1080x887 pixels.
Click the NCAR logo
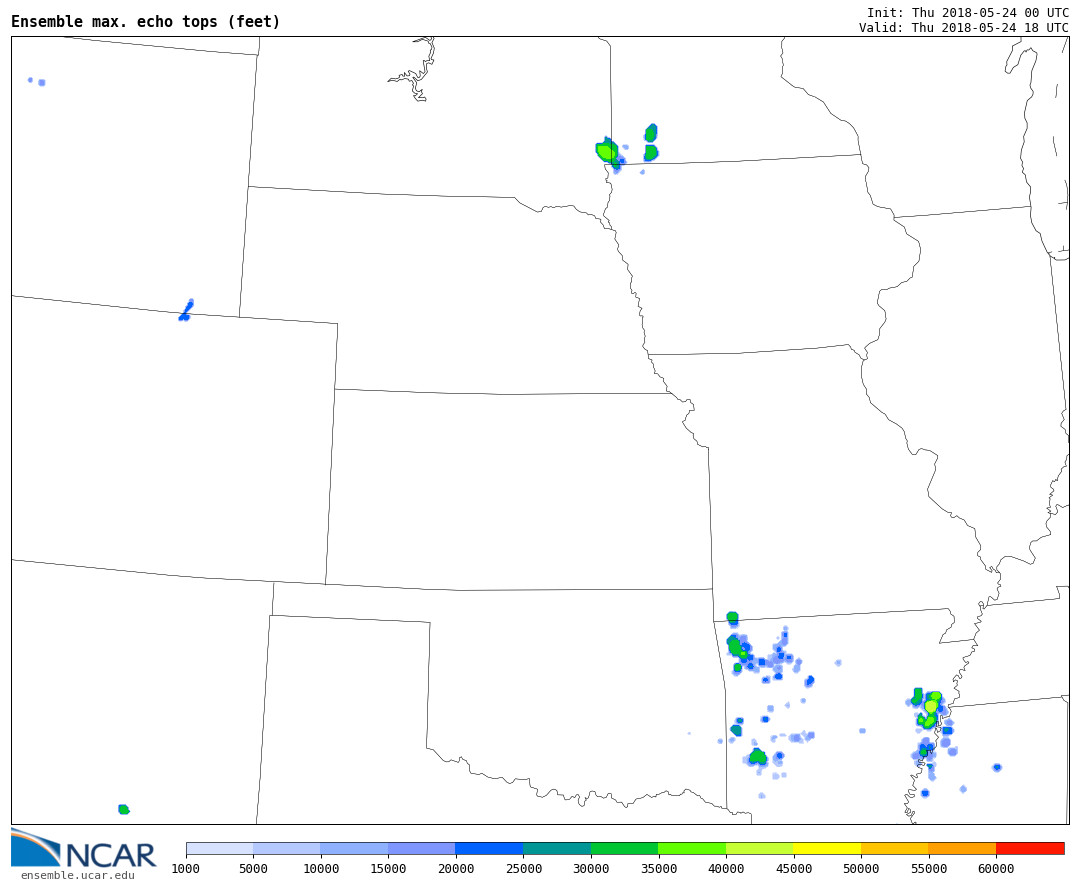(83, 849)
